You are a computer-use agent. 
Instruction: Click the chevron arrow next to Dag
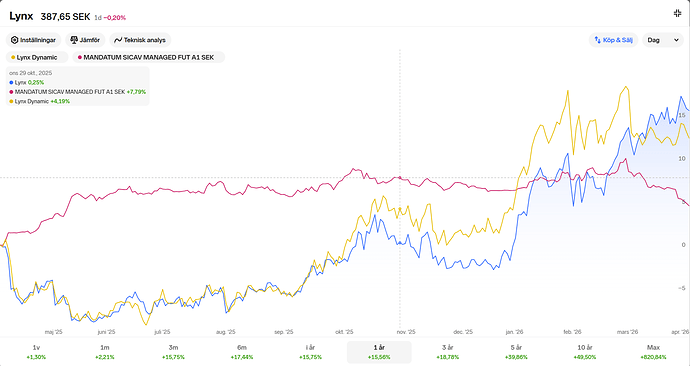coord(676,40)
